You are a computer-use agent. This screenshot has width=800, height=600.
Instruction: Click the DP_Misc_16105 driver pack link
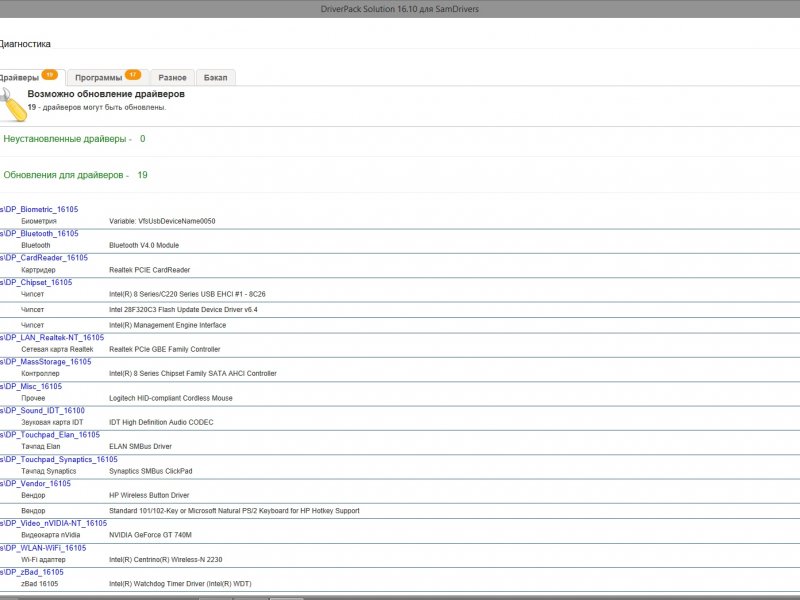[x=31, y=386]
